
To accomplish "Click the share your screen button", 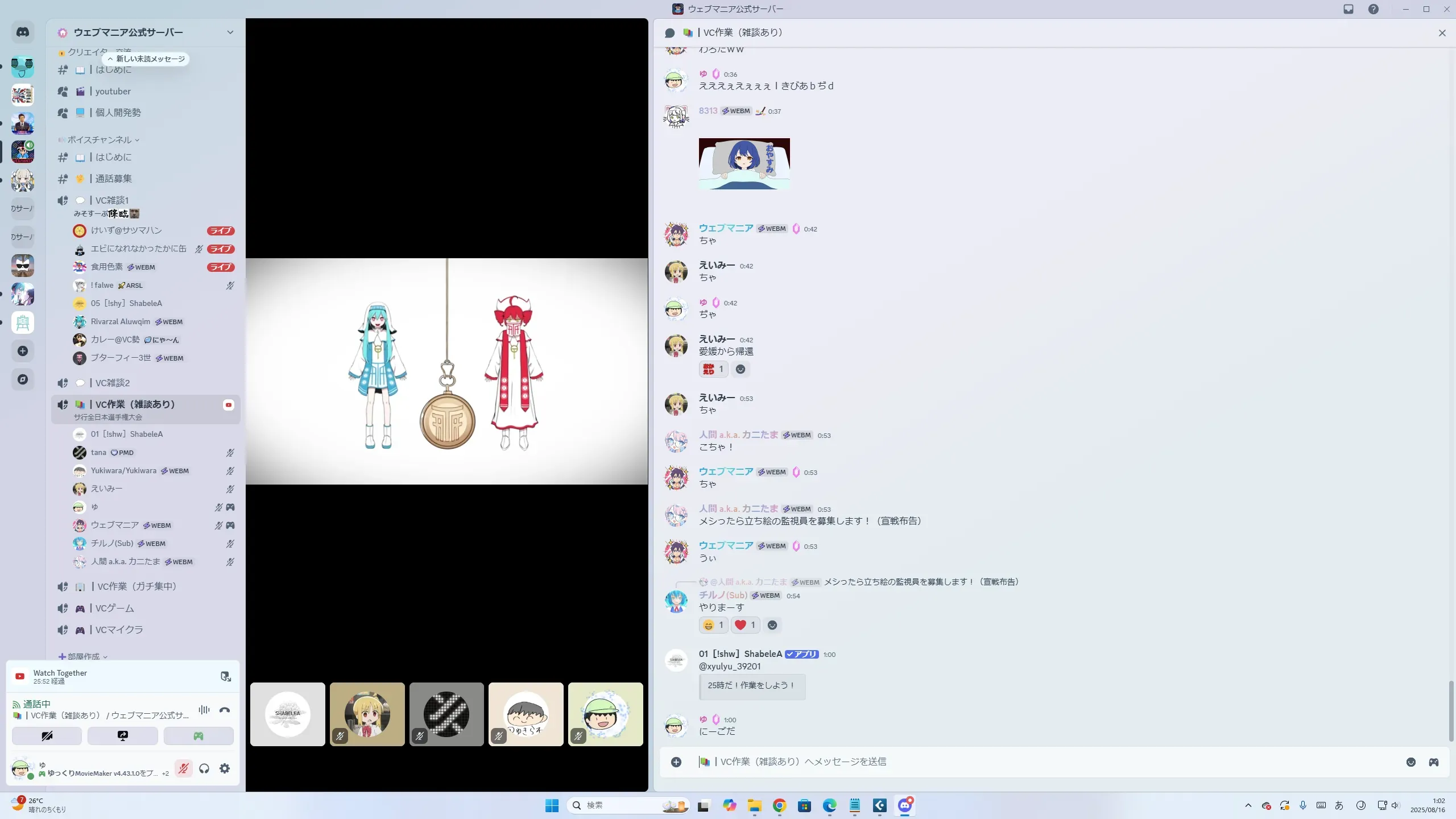I will click(123, 736).
